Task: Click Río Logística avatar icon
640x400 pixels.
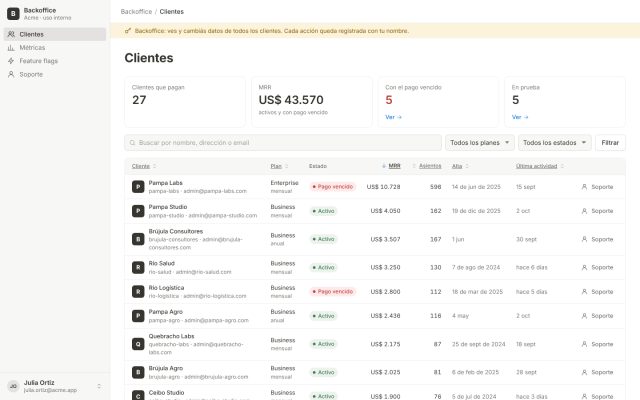Action: point(138,292)
